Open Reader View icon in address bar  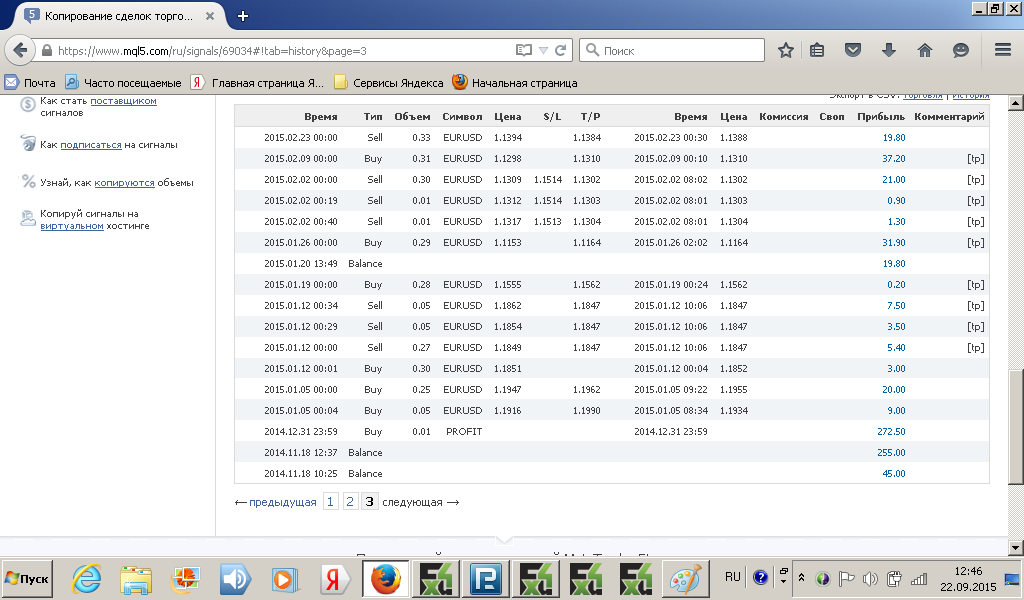pos(523,50)
